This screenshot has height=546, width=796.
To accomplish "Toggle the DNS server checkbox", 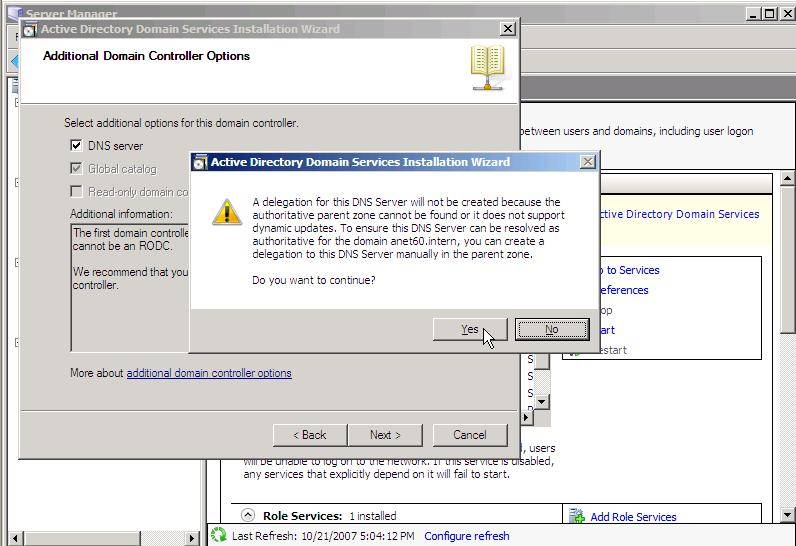I will [x=76, y=146].
